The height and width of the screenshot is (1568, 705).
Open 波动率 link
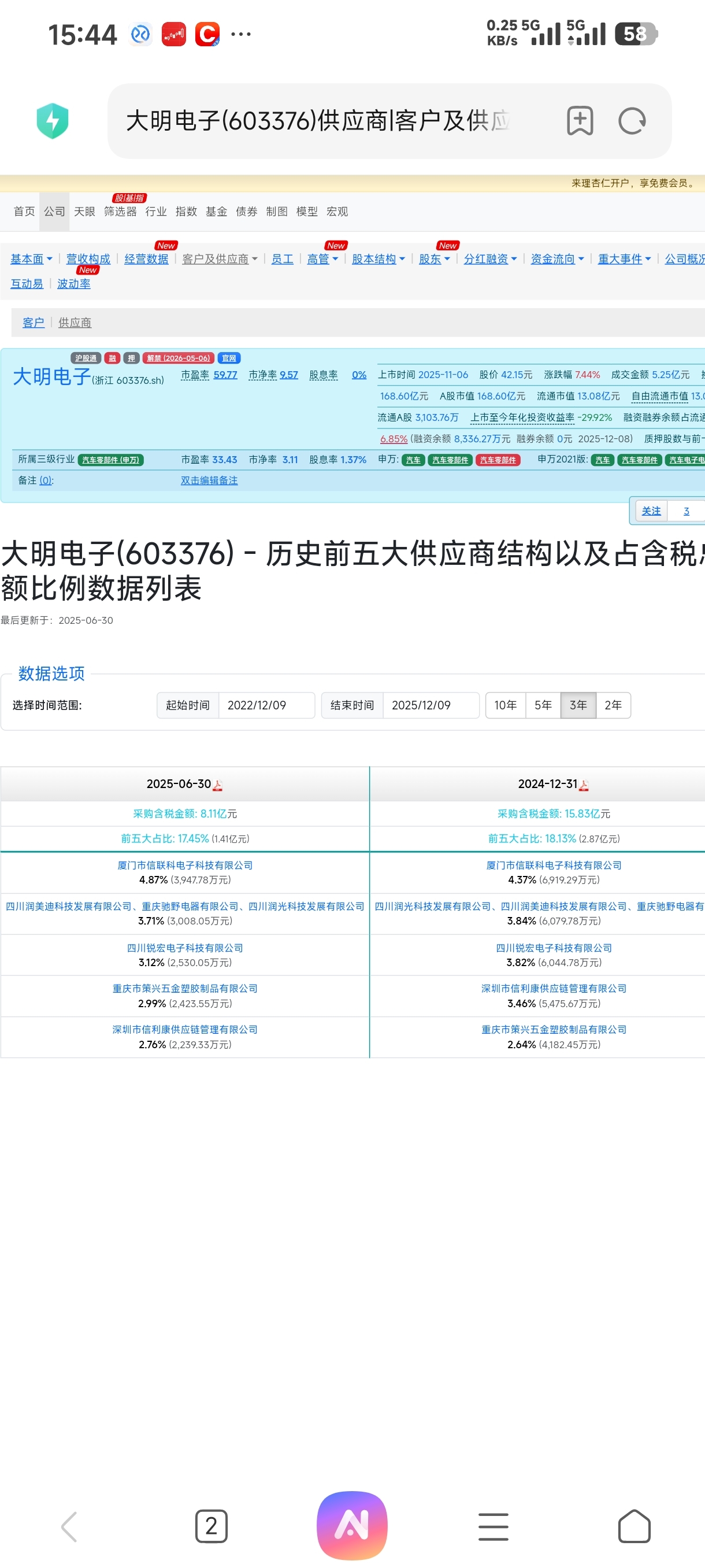click(73, 284)
